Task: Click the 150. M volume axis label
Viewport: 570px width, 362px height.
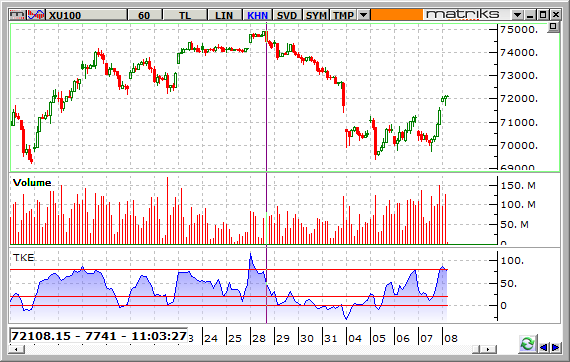Action: [518, 186]
